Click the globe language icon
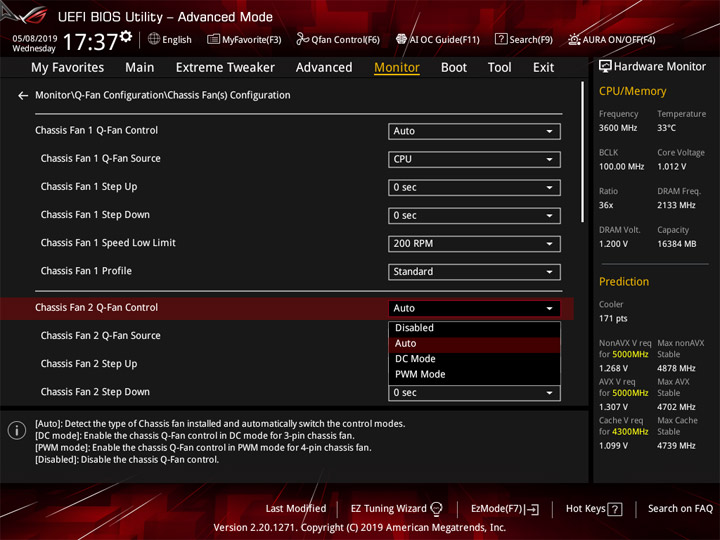The height and width of the screenshot is (540, 720). click(154, 39)
